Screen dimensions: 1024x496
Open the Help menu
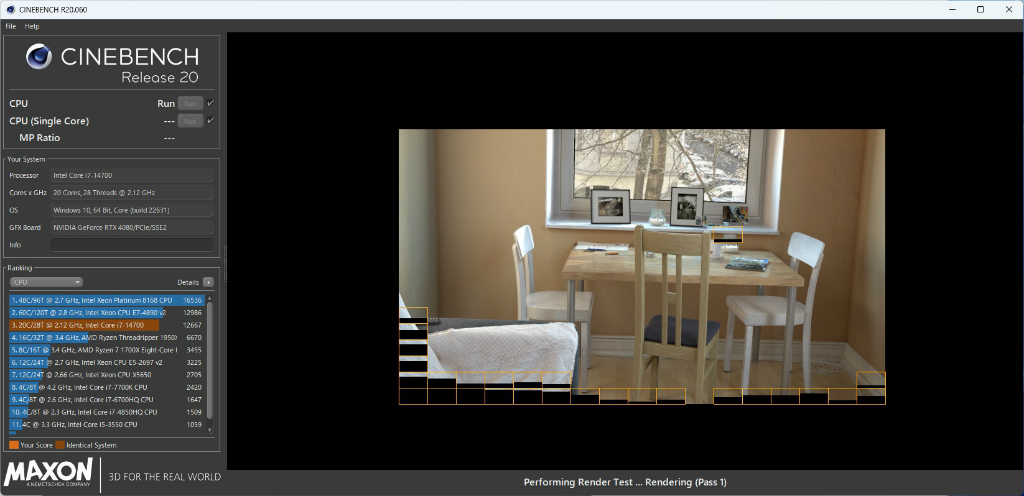pyautogui.click(x=32, y=26)
